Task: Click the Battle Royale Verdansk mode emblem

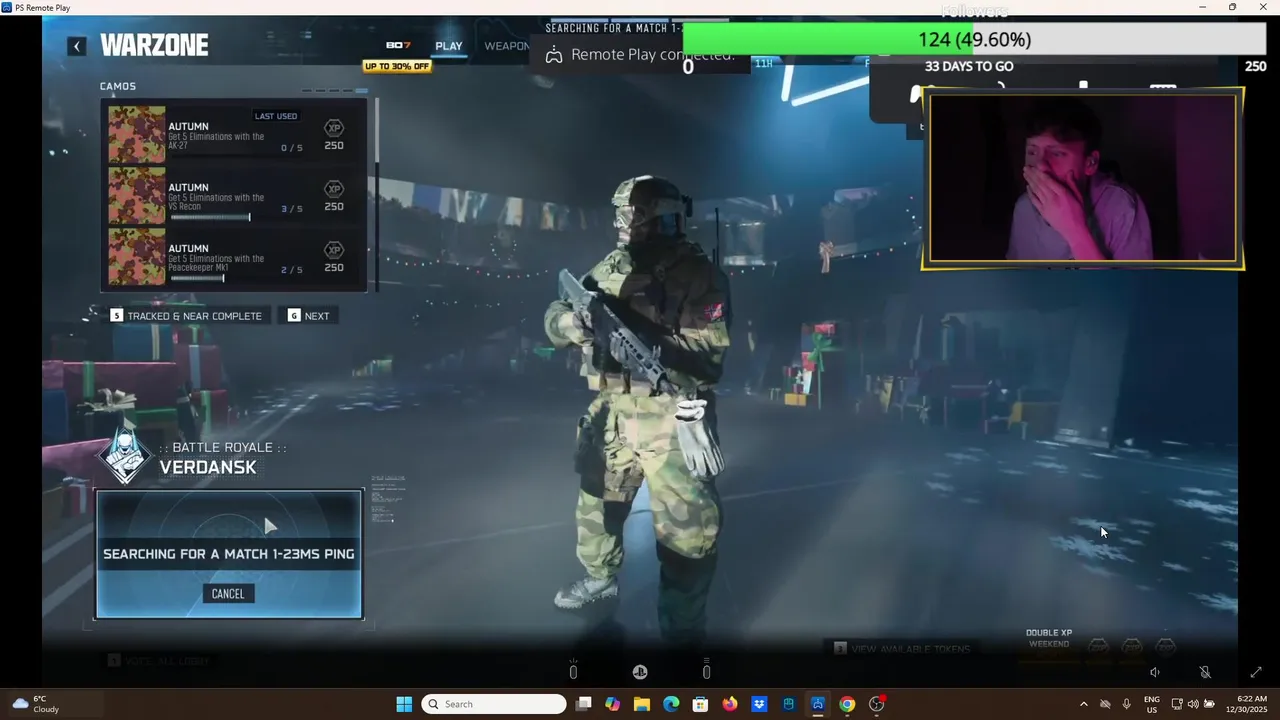Action: coord(126,455)
